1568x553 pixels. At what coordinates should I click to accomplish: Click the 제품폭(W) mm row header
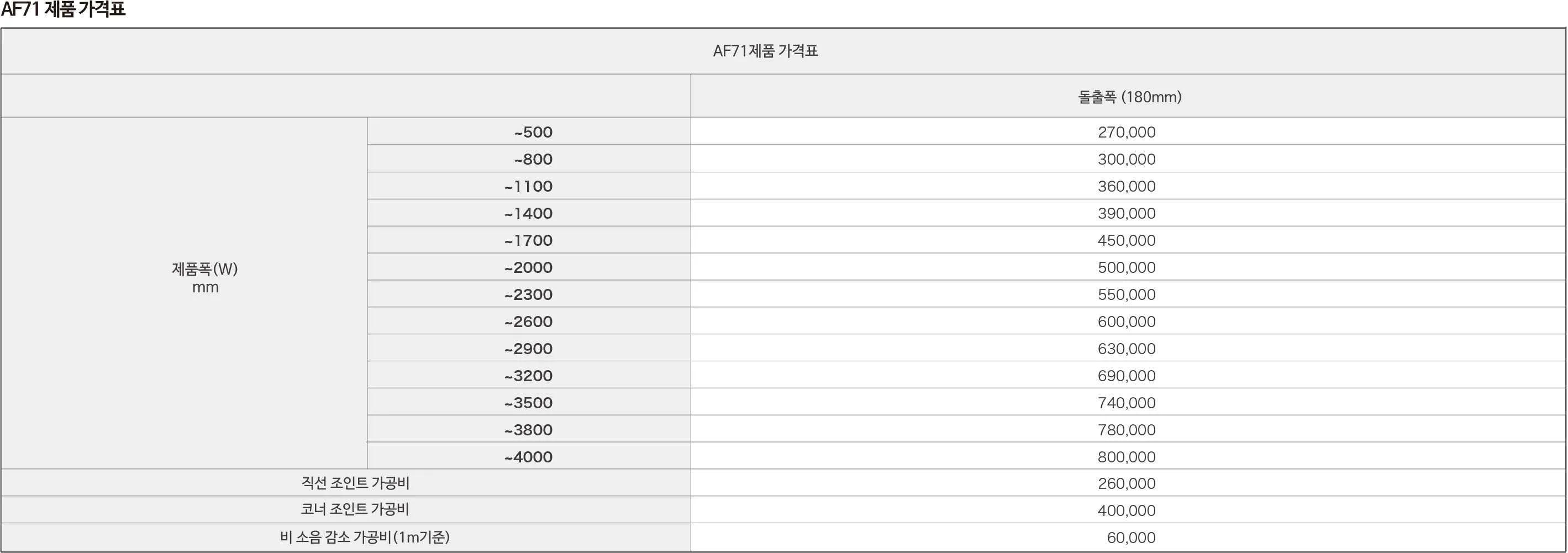pyautogui.click(x=204, y=277)
